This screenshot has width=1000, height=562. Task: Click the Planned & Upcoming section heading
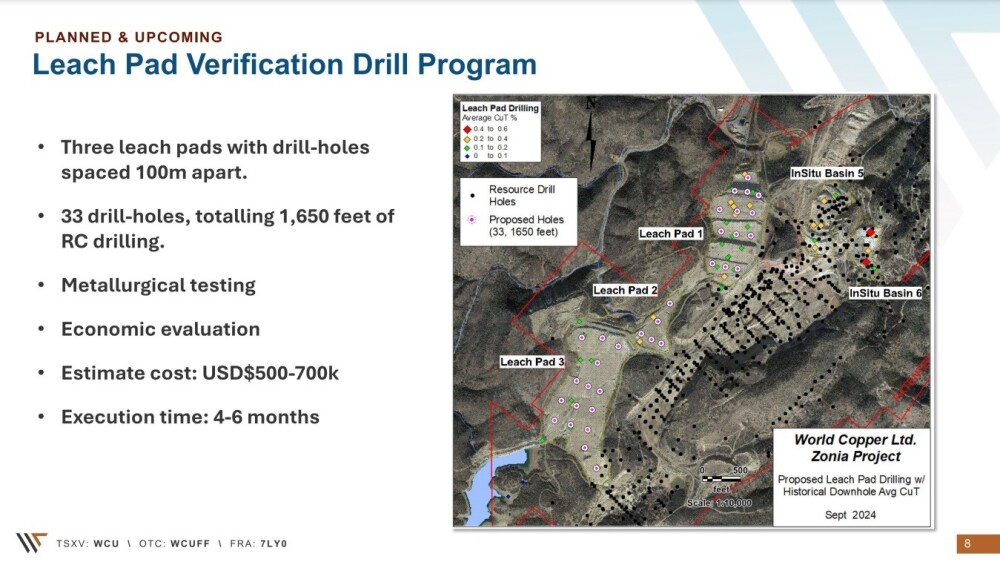pos(129,38)
